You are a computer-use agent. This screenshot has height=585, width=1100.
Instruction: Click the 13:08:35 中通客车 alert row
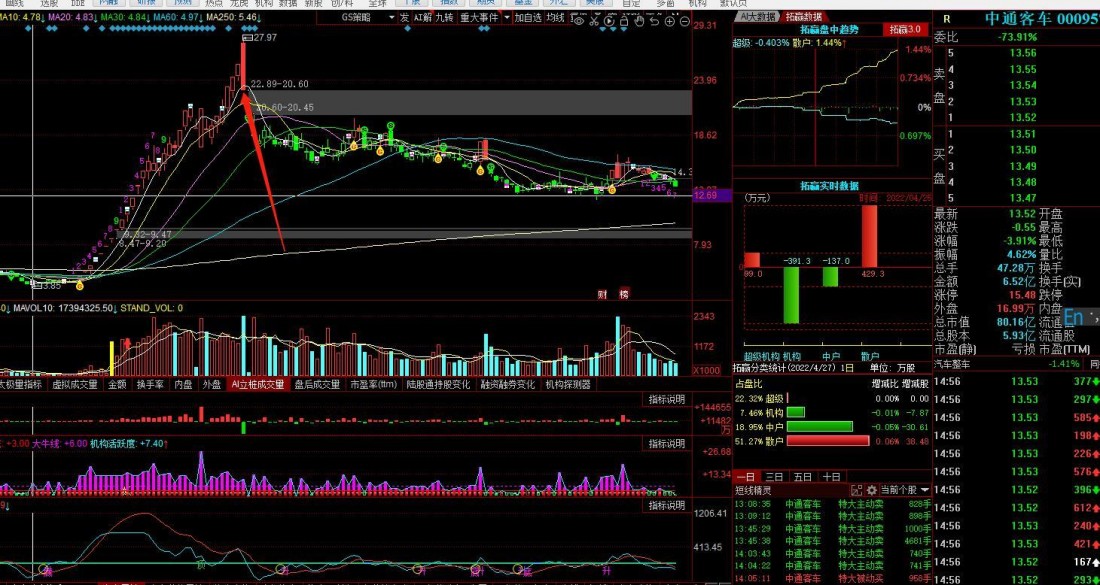(x=833, y=504)
